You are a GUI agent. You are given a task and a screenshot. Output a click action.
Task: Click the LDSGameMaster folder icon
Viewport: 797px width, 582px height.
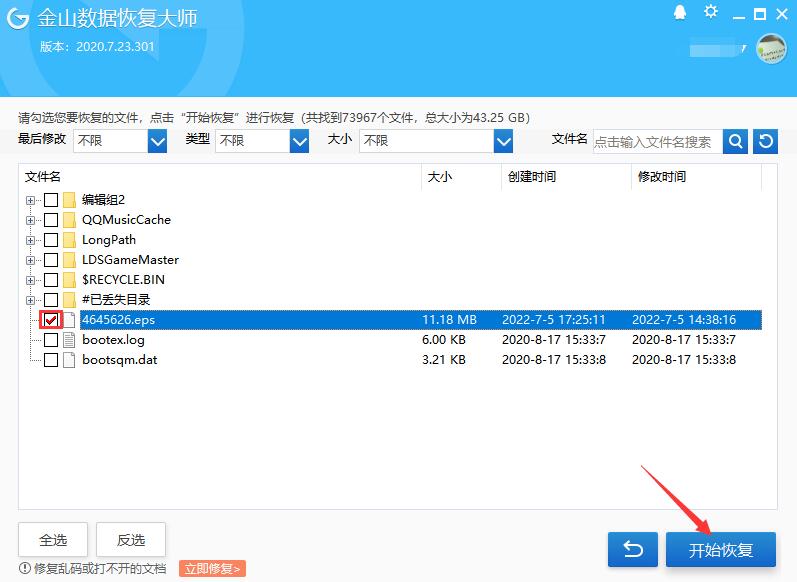(69, 260)
